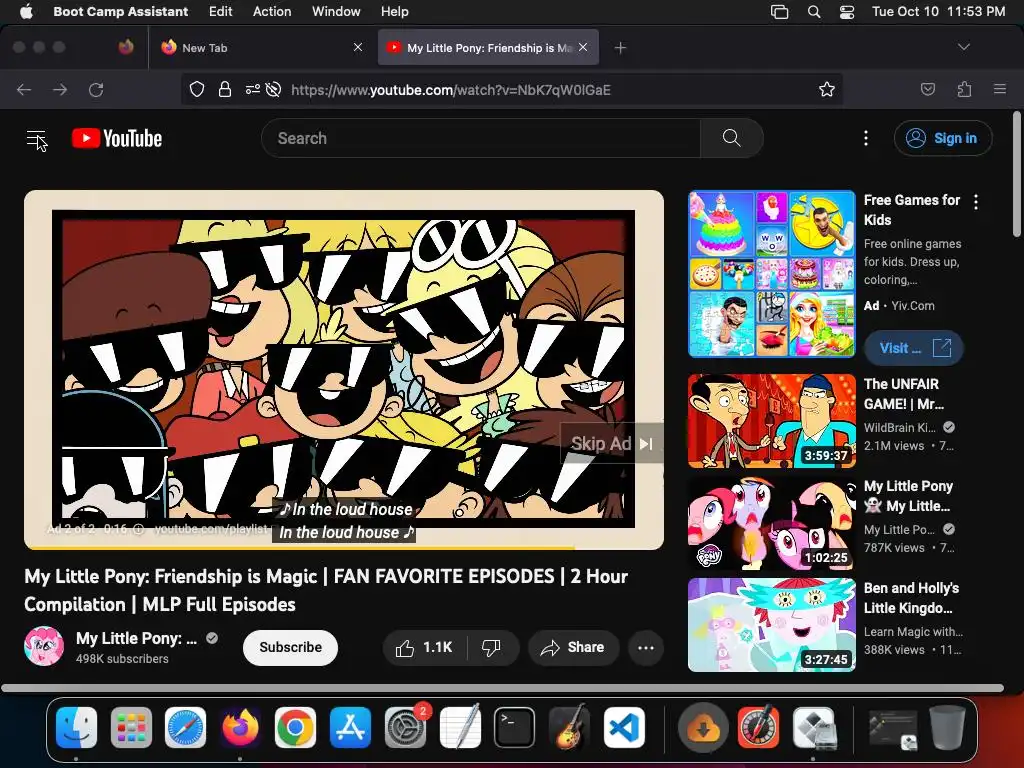Screen dimensions: 1024x768
Task: Open Firefox application menu
Action: [1000, 89]
